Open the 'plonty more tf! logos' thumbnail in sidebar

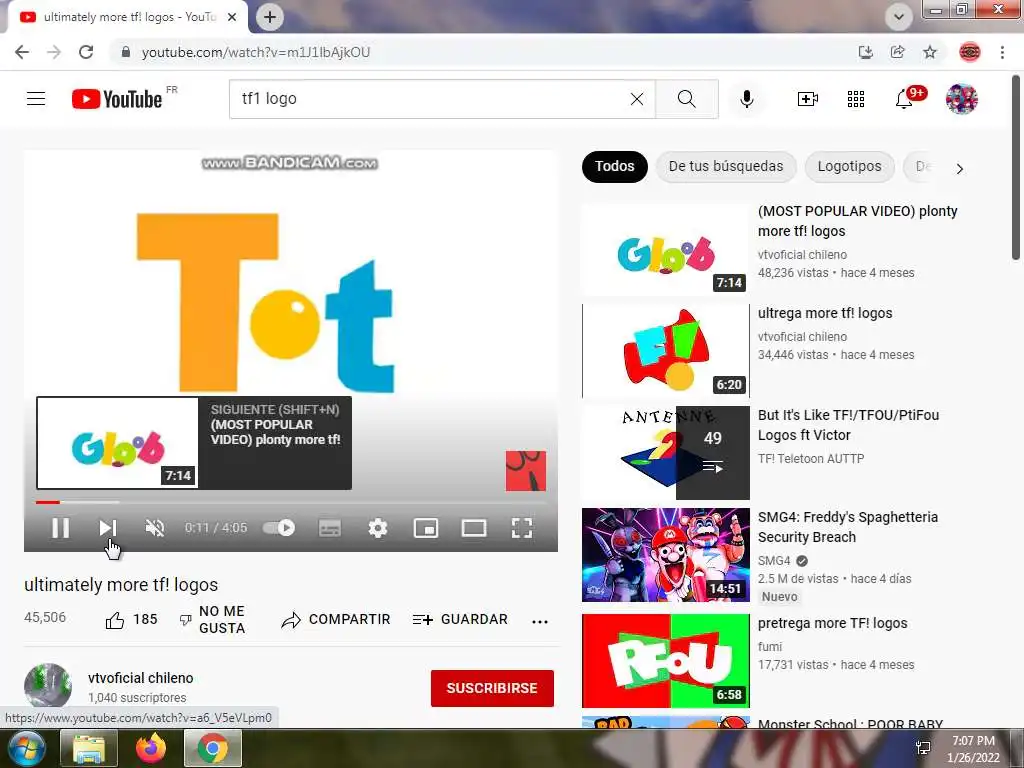pos(665,249)
